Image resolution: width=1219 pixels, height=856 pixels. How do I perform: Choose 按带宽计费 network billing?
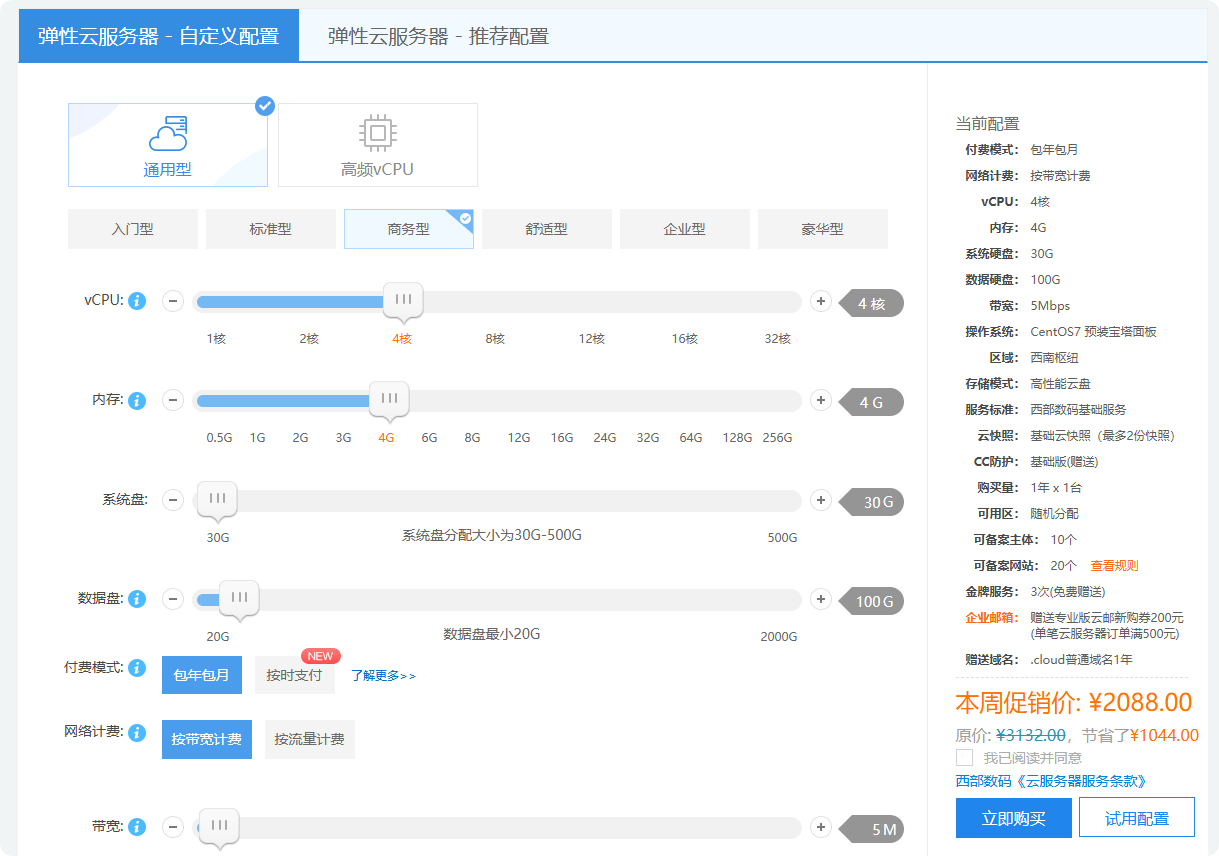207,739
